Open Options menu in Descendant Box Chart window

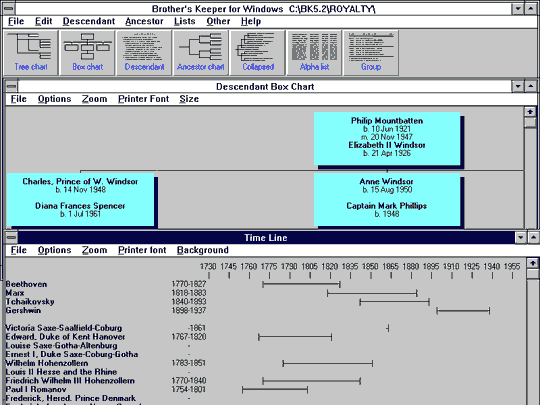tap(54, 99)
